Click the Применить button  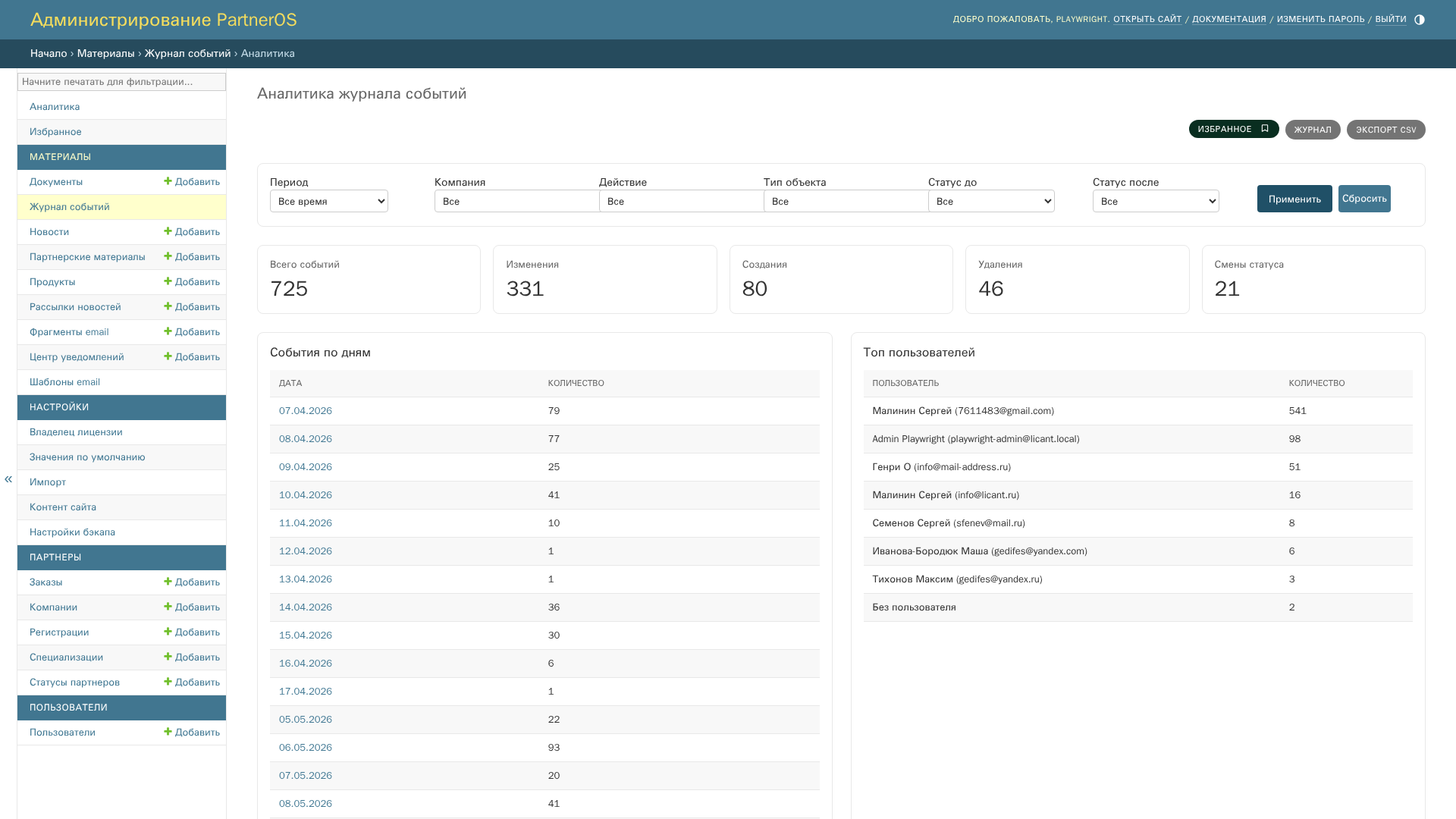click(1294, 199)
